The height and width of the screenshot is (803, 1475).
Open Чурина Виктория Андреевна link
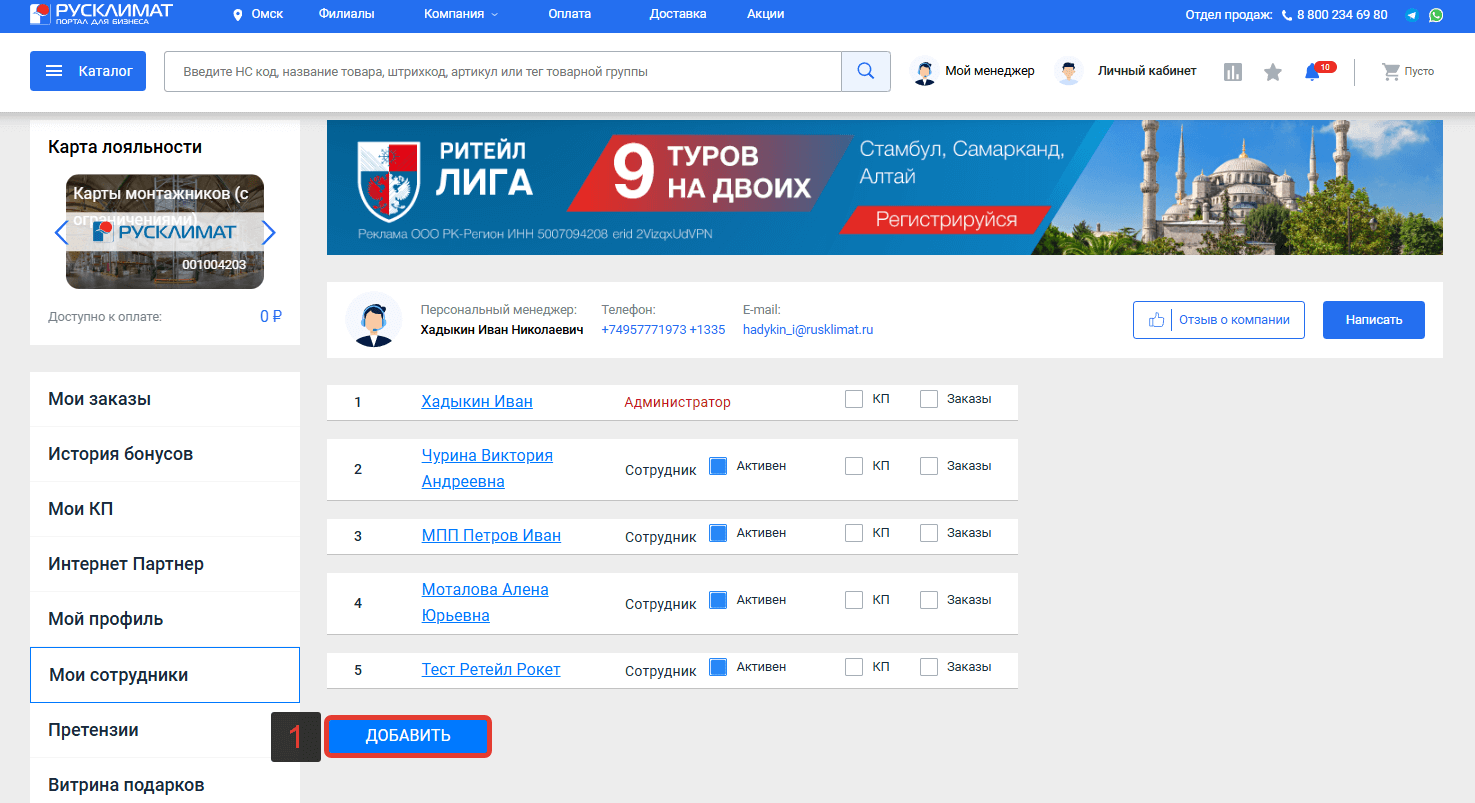point(487,468)
